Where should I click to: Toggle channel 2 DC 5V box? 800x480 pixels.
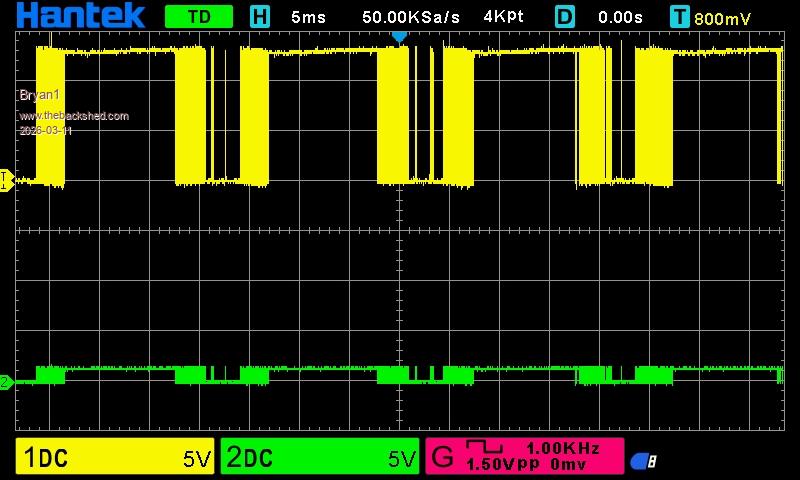point(320,458)
